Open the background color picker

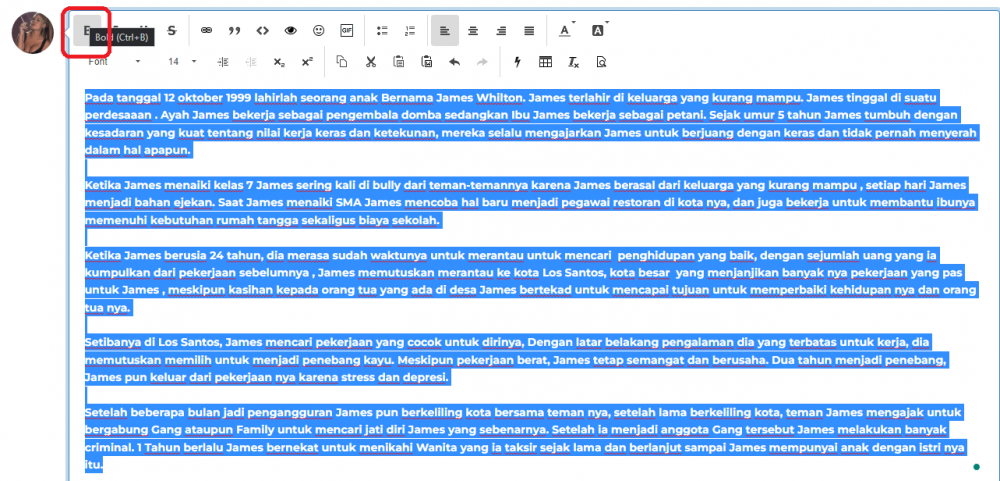point(599,31)
